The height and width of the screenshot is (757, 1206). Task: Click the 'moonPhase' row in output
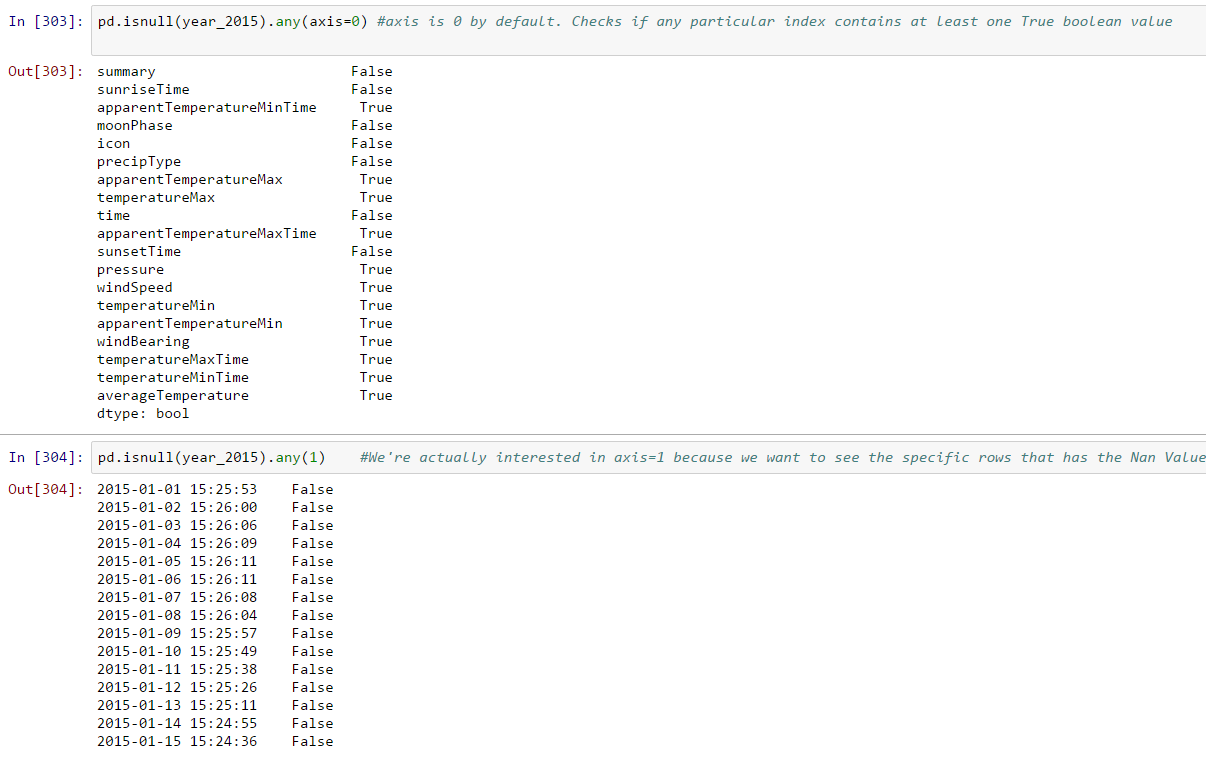coord(134,126)
